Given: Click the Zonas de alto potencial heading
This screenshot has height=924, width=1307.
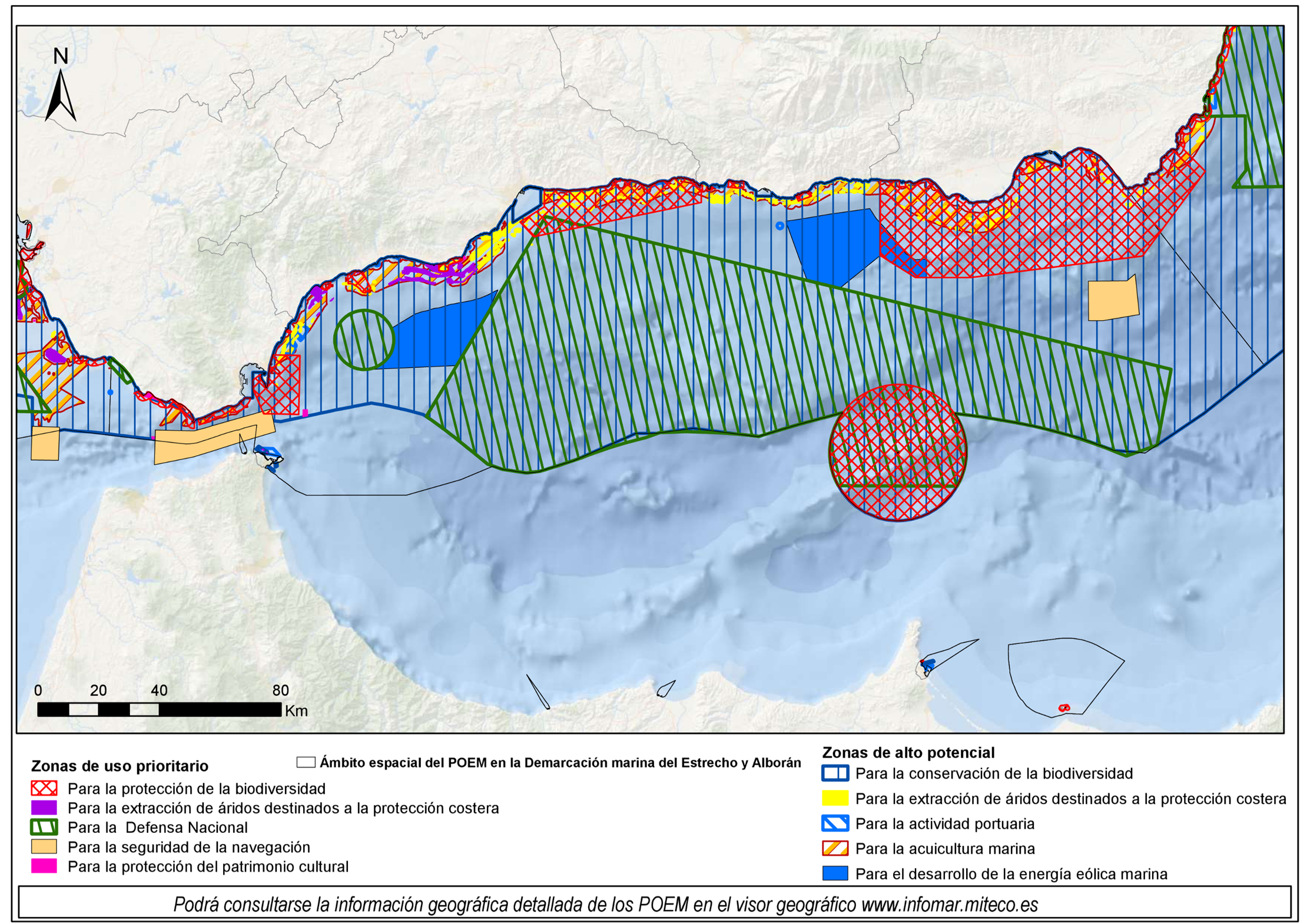Looking at the screenshot, I should 908,752.
